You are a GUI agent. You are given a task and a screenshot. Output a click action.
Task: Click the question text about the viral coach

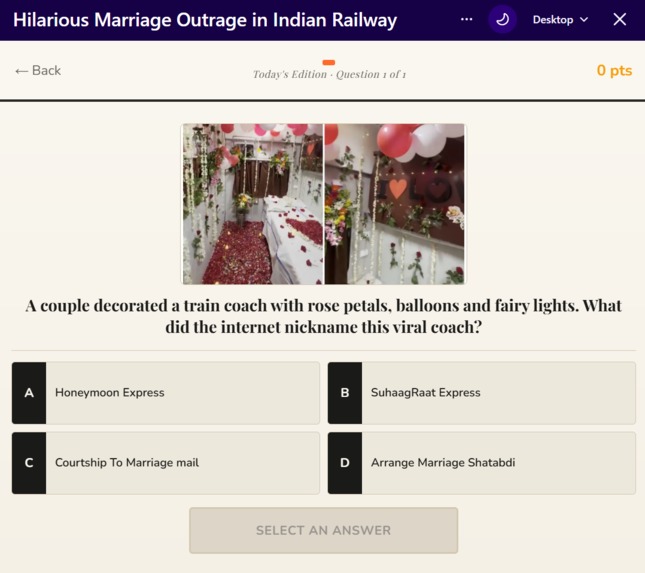coord(323,316)
